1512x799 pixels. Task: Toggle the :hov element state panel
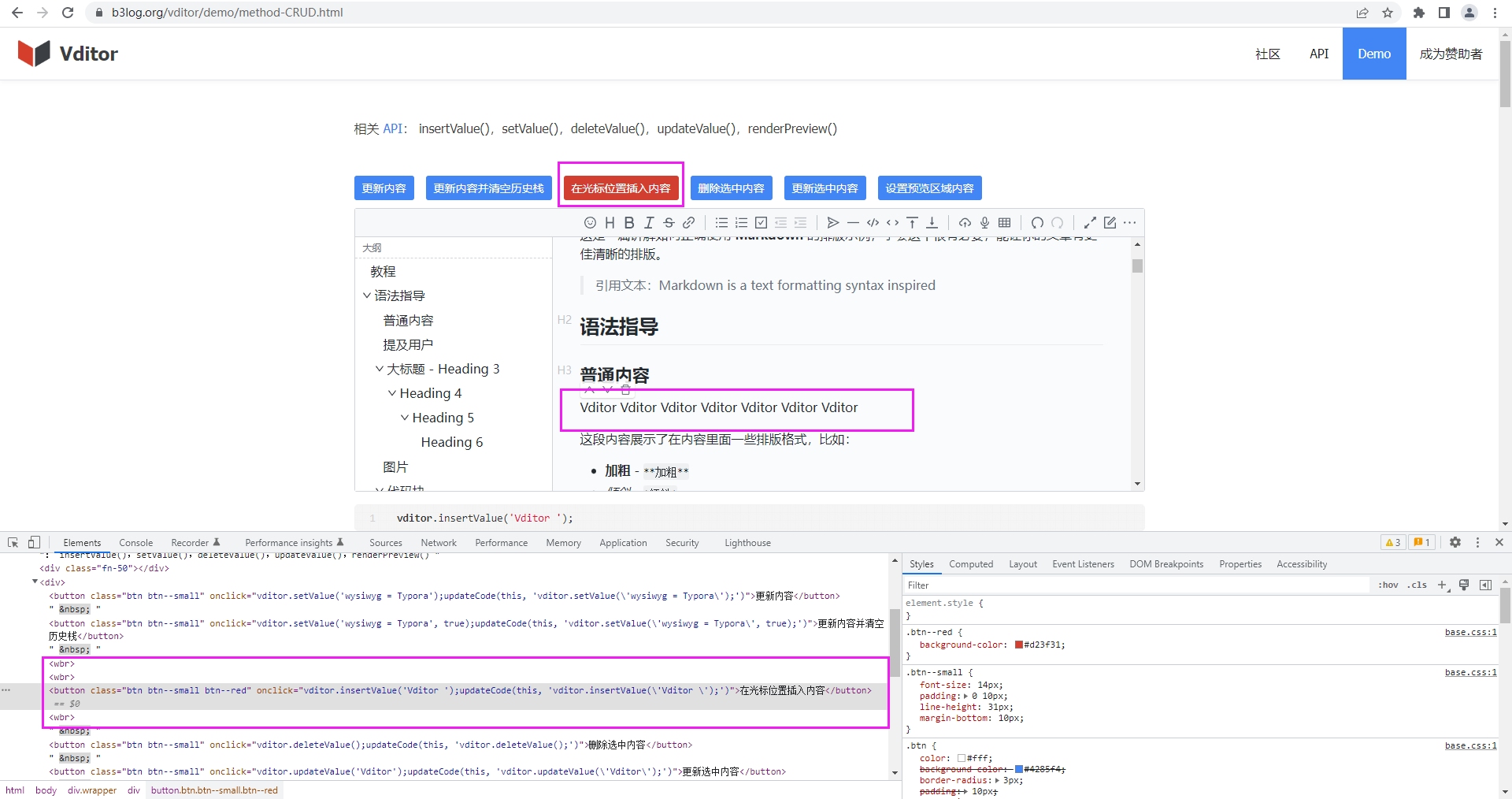[x=1388, y=585]
